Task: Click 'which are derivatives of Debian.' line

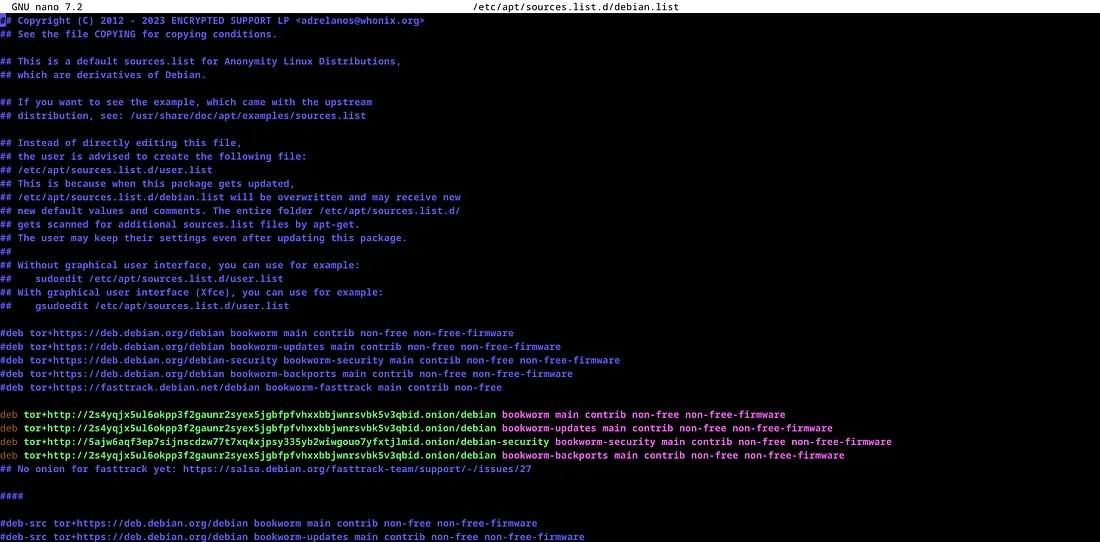Action: tap(103, 74)
